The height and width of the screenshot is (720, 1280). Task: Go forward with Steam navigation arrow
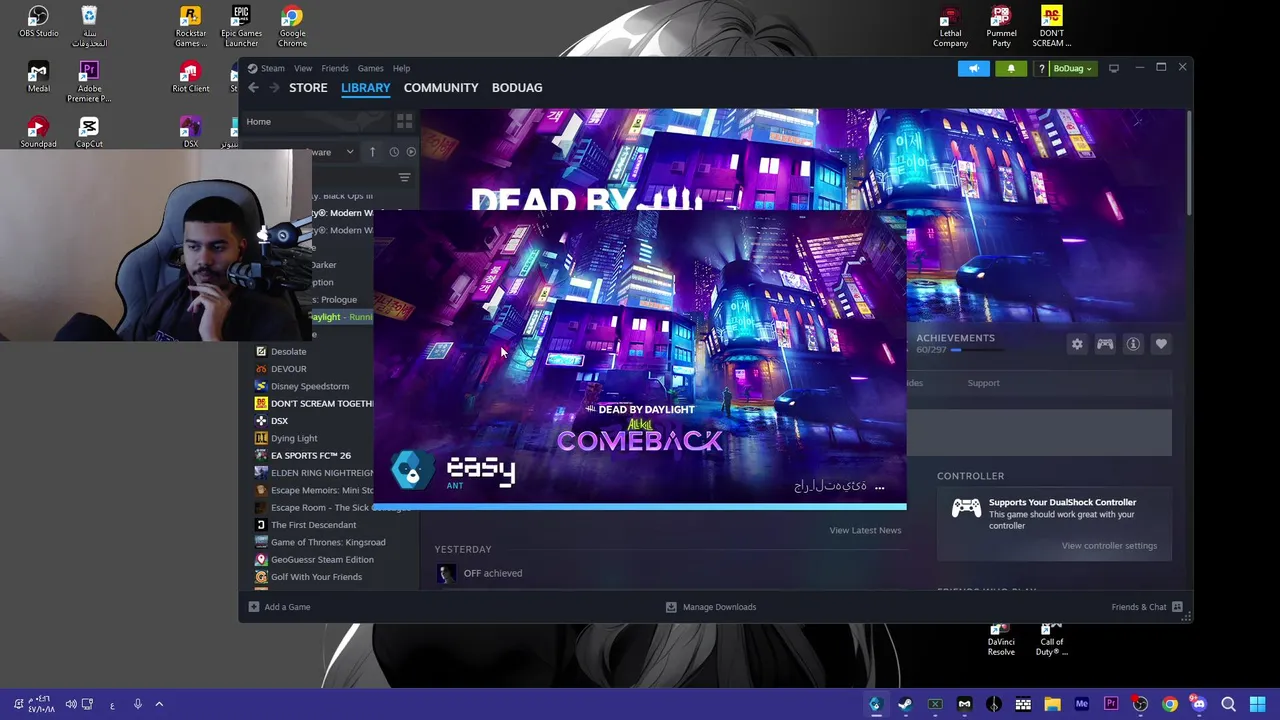[x=274, y=88]
